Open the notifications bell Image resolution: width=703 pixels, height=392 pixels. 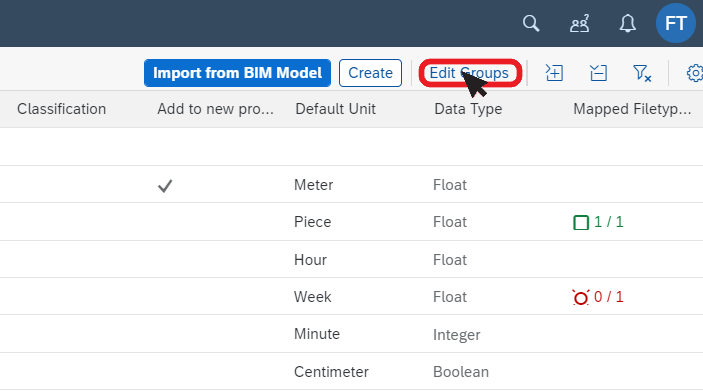point(628,23)
